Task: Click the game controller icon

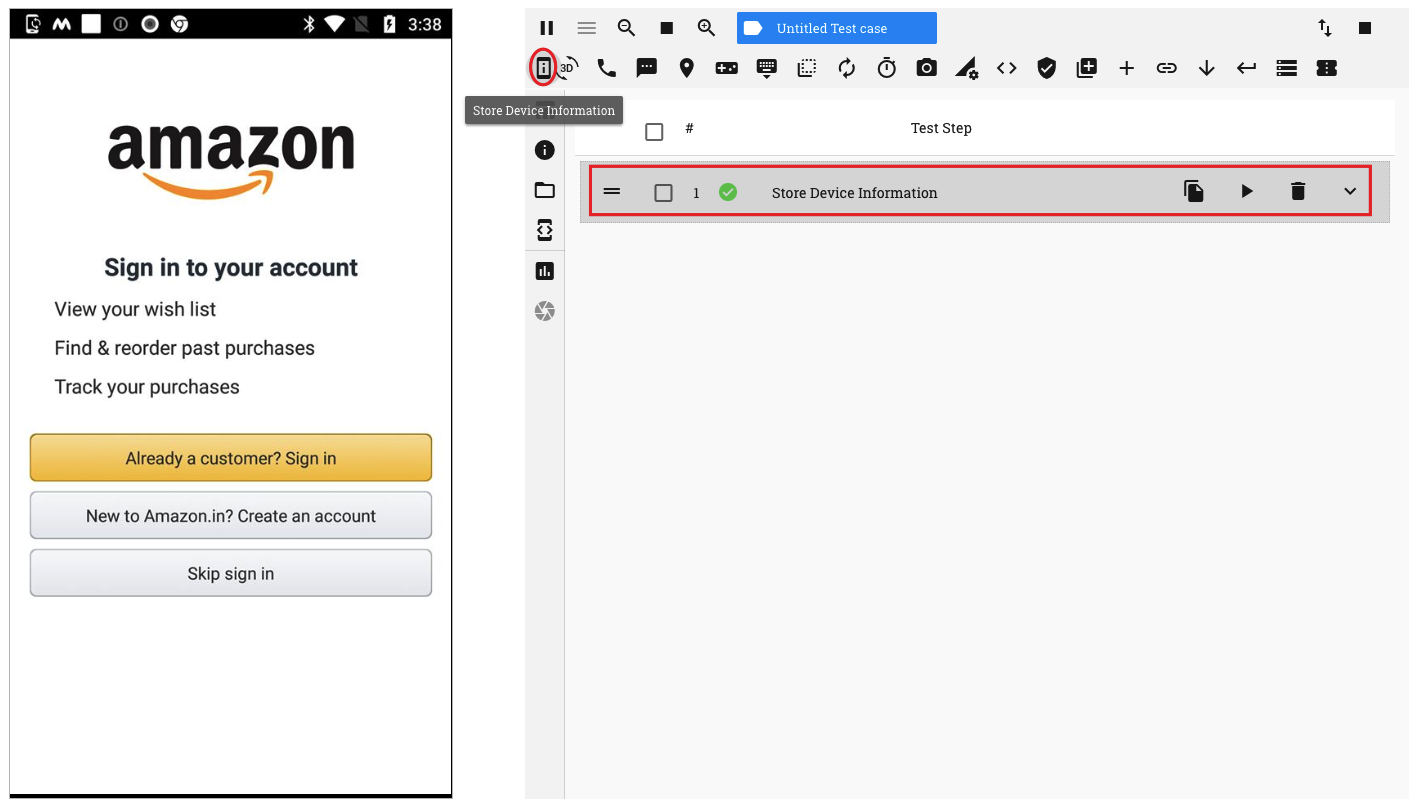Action: click(x=727, y=67)
